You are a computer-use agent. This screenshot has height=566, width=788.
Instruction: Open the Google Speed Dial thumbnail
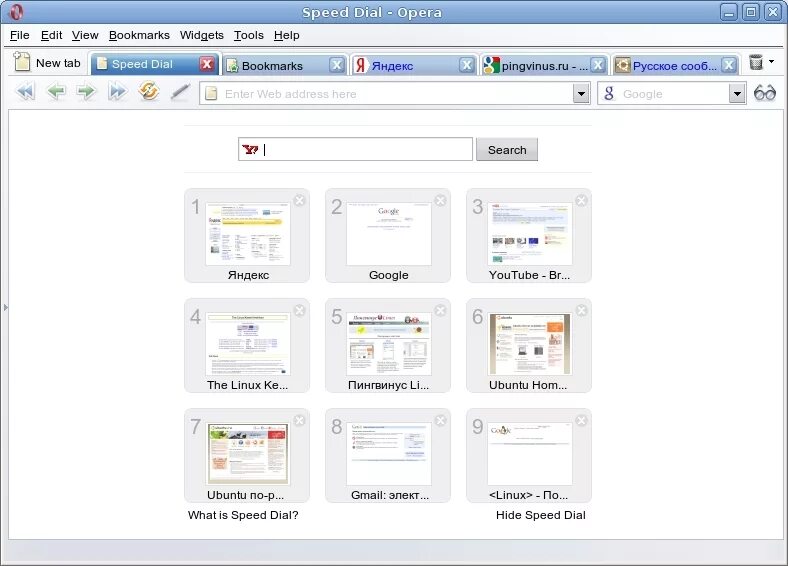388,234
